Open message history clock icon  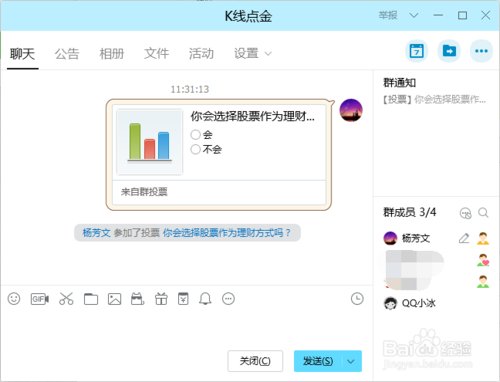357,298
